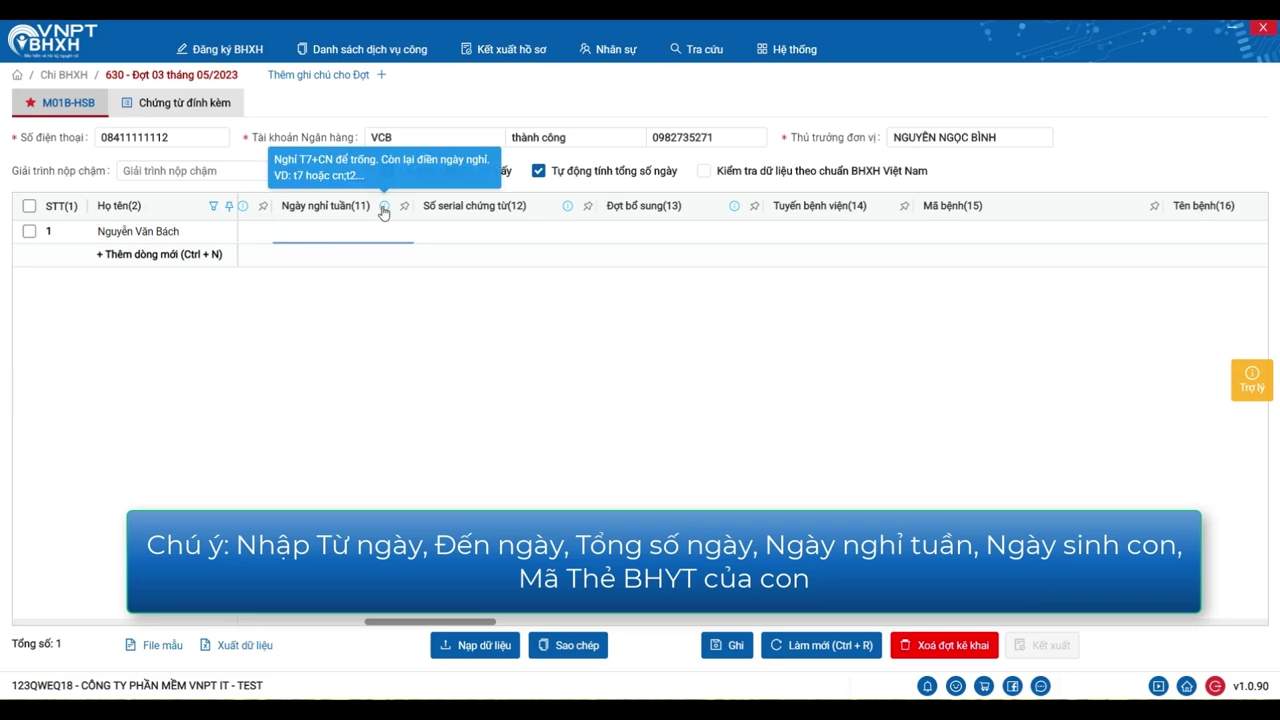Open the yellow Trợ lý help widget

(x=1252, y=380)
